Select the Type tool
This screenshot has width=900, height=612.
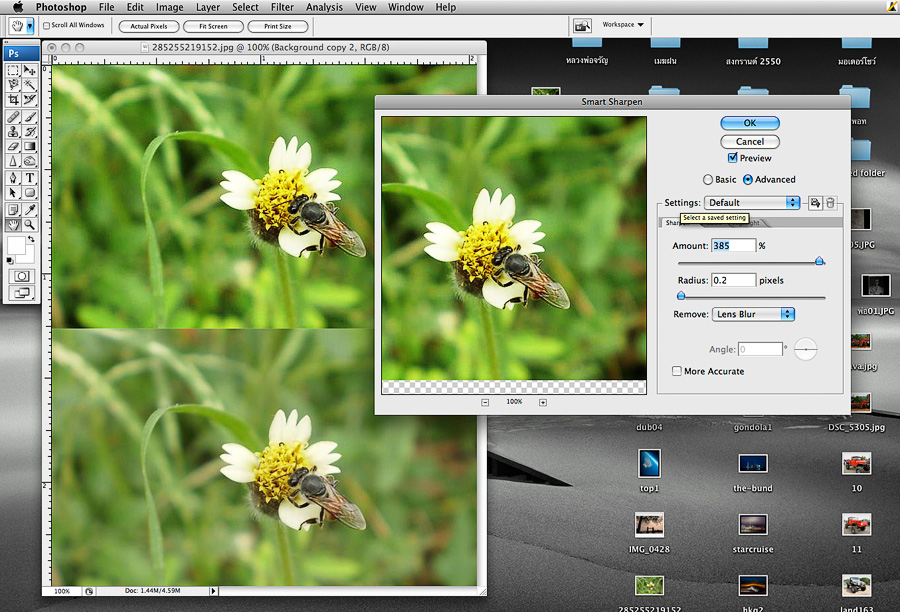click(x=30, y=178)
